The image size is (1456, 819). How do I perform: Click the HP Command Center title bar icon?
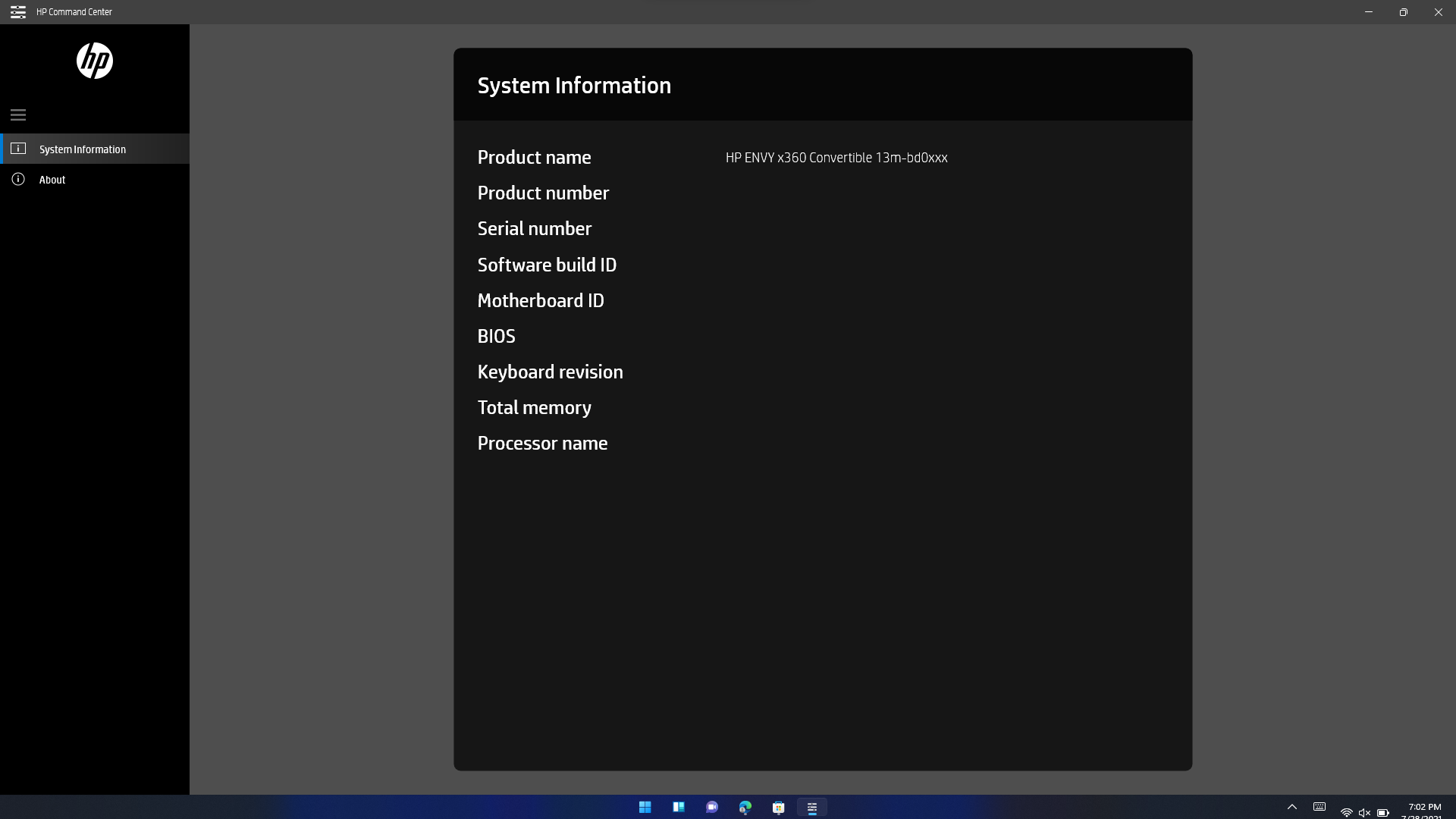[17, 11]
